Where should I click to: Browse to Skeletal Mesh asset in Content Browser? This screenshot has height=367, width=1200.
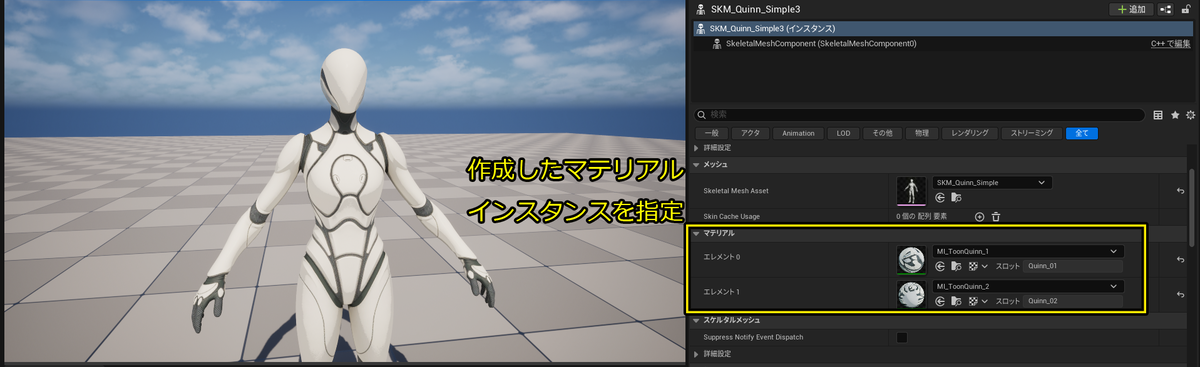[957, 199]
